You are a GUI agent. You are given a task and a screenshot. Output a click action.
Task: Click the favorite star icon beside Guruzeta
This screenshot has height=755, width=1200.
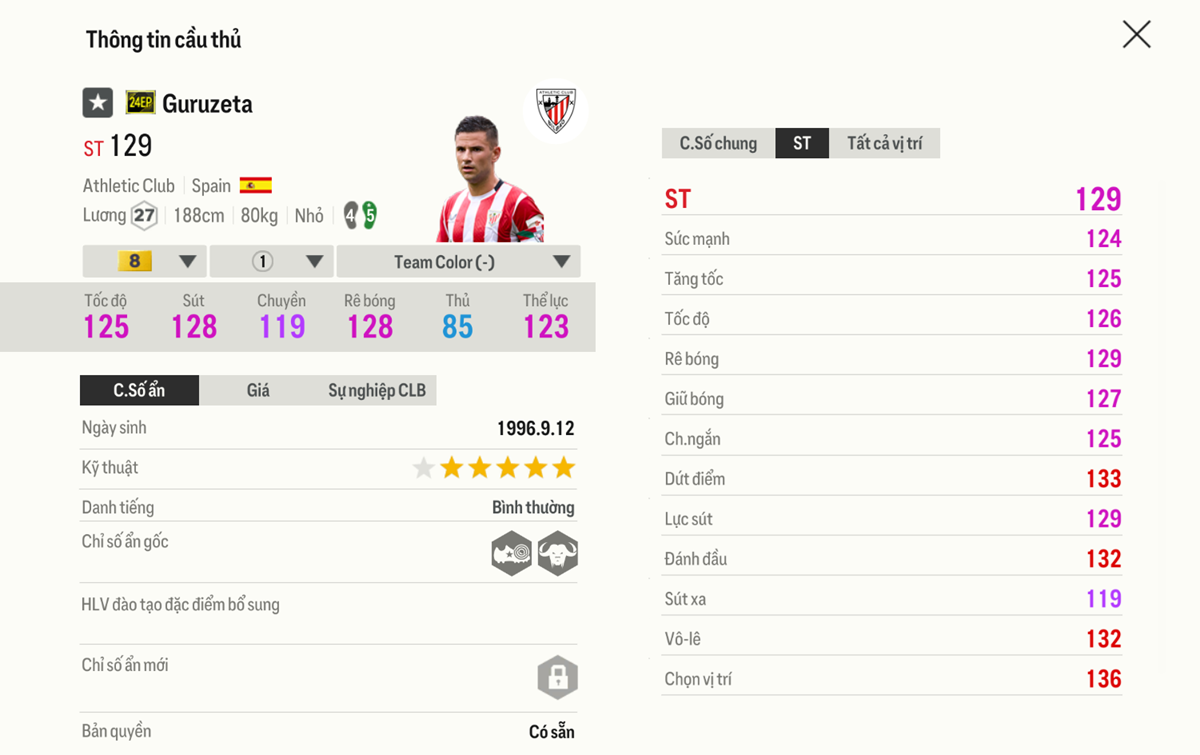(x=97, y=103)
